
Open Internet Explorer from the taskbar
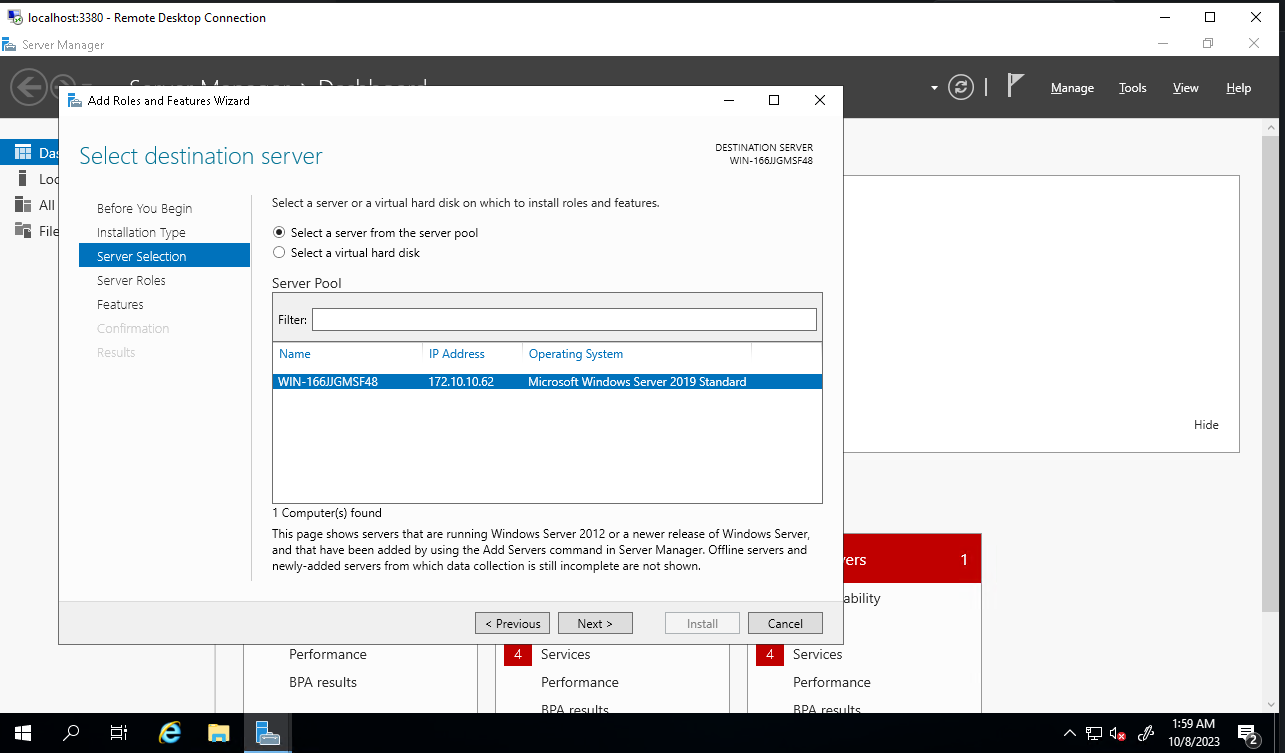click(170, 733)
